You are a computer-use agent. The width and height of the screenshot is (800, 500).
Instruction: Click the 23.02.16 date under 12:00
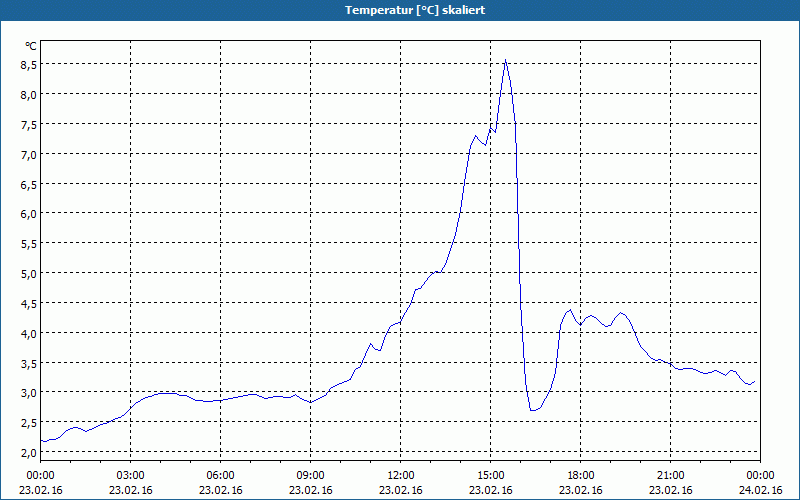(401, 490)
